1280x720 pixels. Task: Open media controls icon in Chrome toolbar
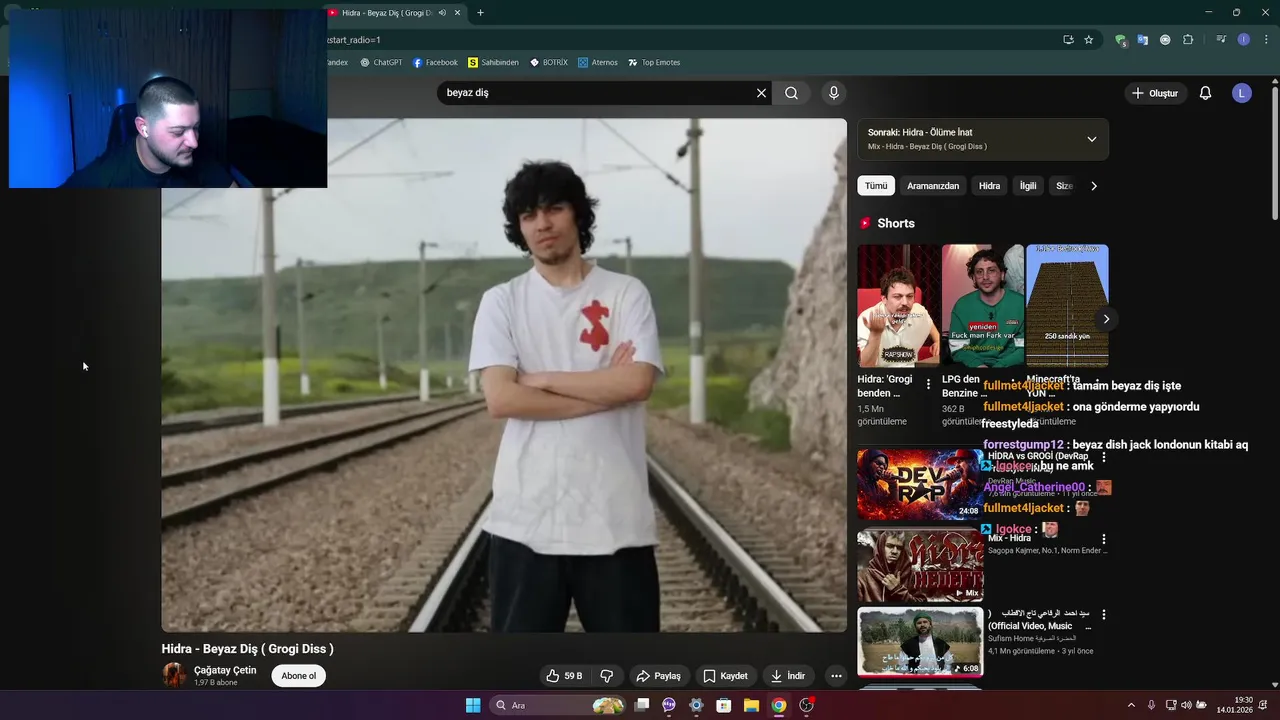tap(1221, 40)
